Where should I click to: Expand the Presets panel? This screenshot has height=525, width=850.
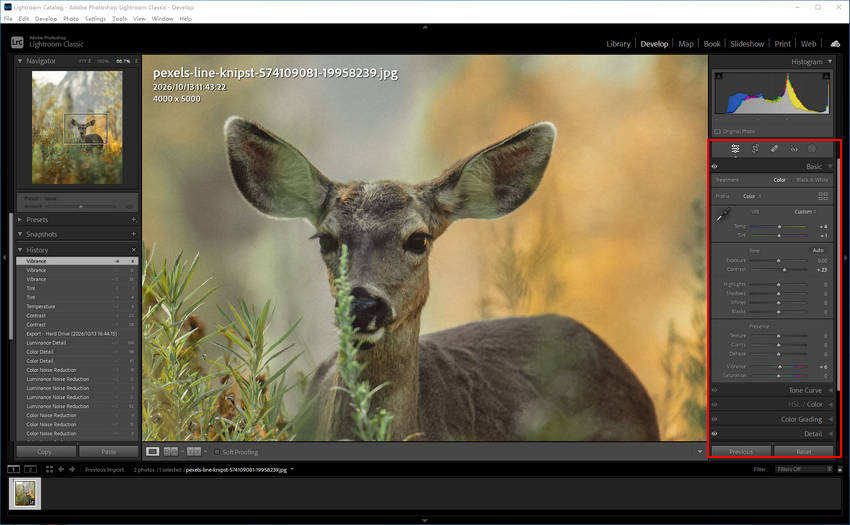[x=20, y=220]
